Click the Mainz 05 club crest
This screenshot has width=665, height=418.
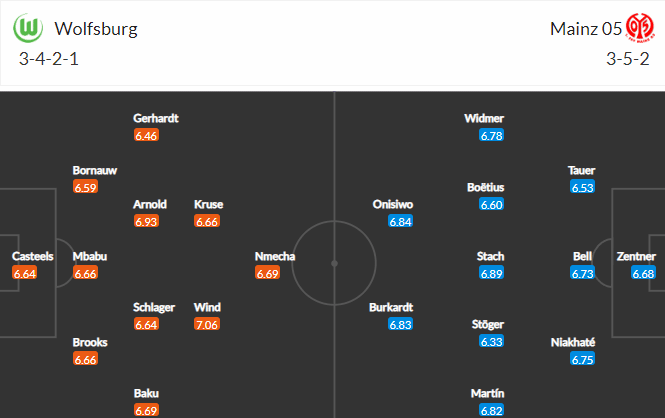[640, 28]
